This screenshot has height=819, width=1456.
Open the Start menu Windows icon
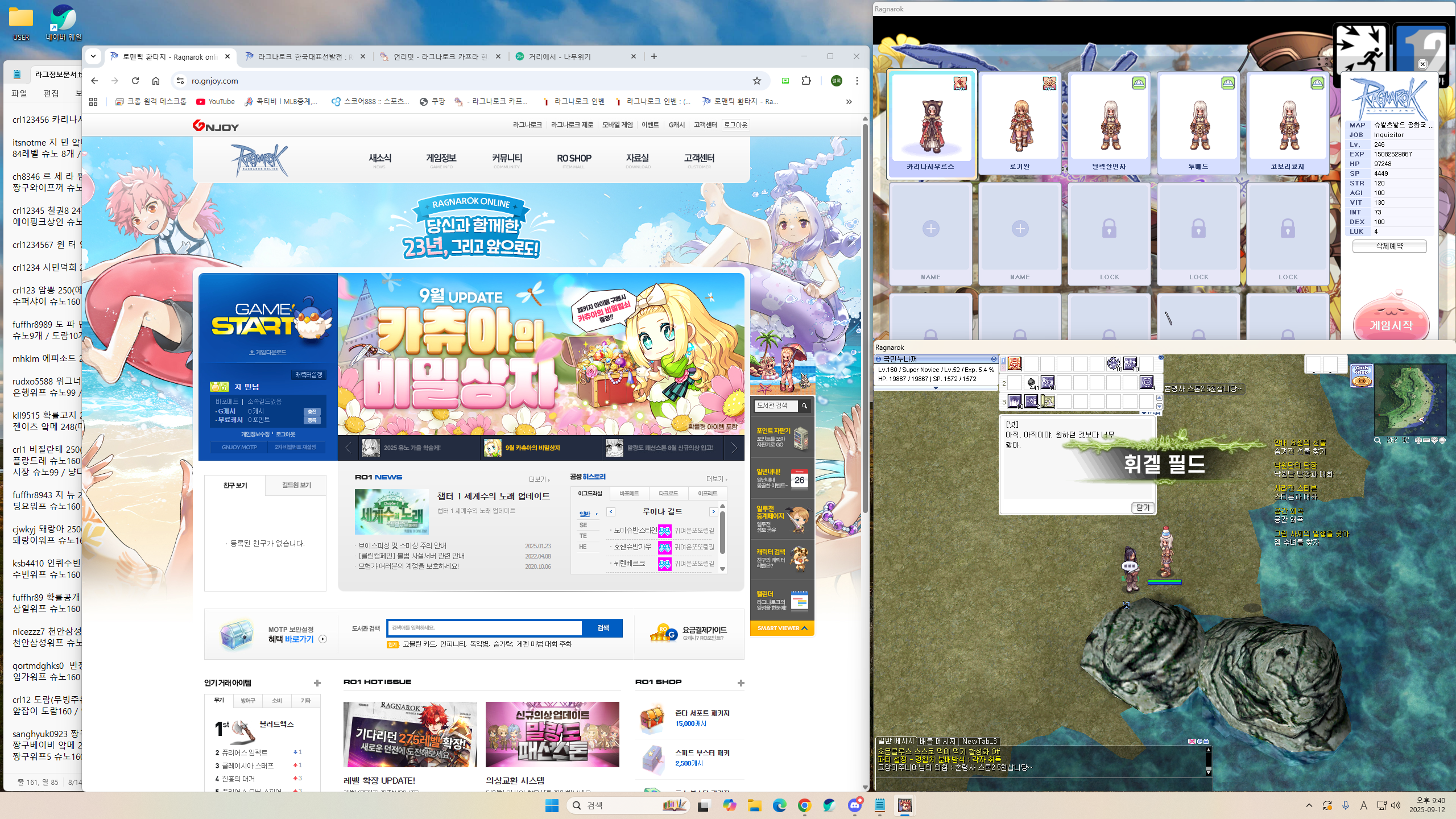pyautogui.click(x=552, y=805)
